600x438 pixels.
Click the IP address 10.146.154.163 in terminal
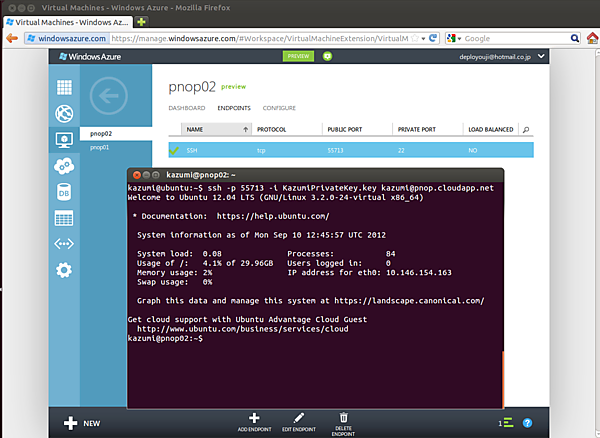click(x=419, y=272)
